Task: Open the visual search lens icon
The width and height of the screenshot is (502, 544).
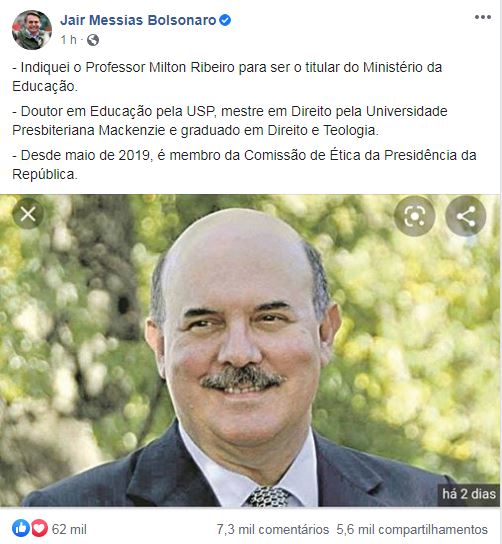Action: (x=414, y=216)
